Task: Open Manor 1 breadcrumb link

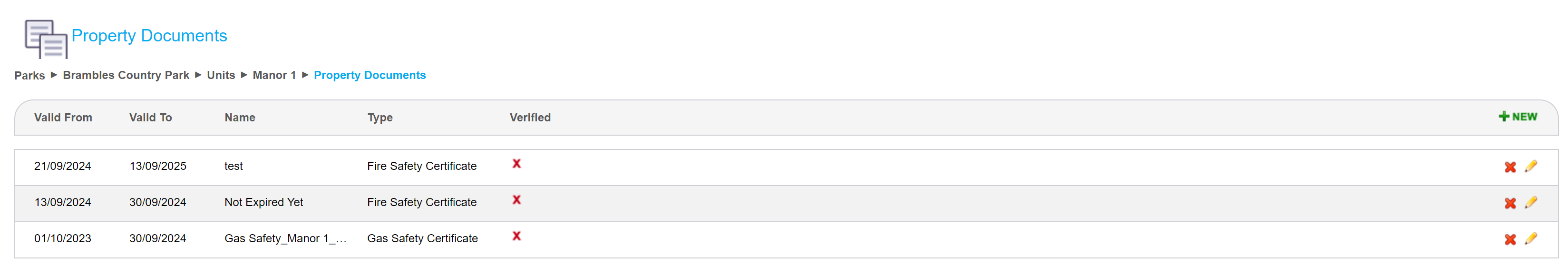Action: 274,76
